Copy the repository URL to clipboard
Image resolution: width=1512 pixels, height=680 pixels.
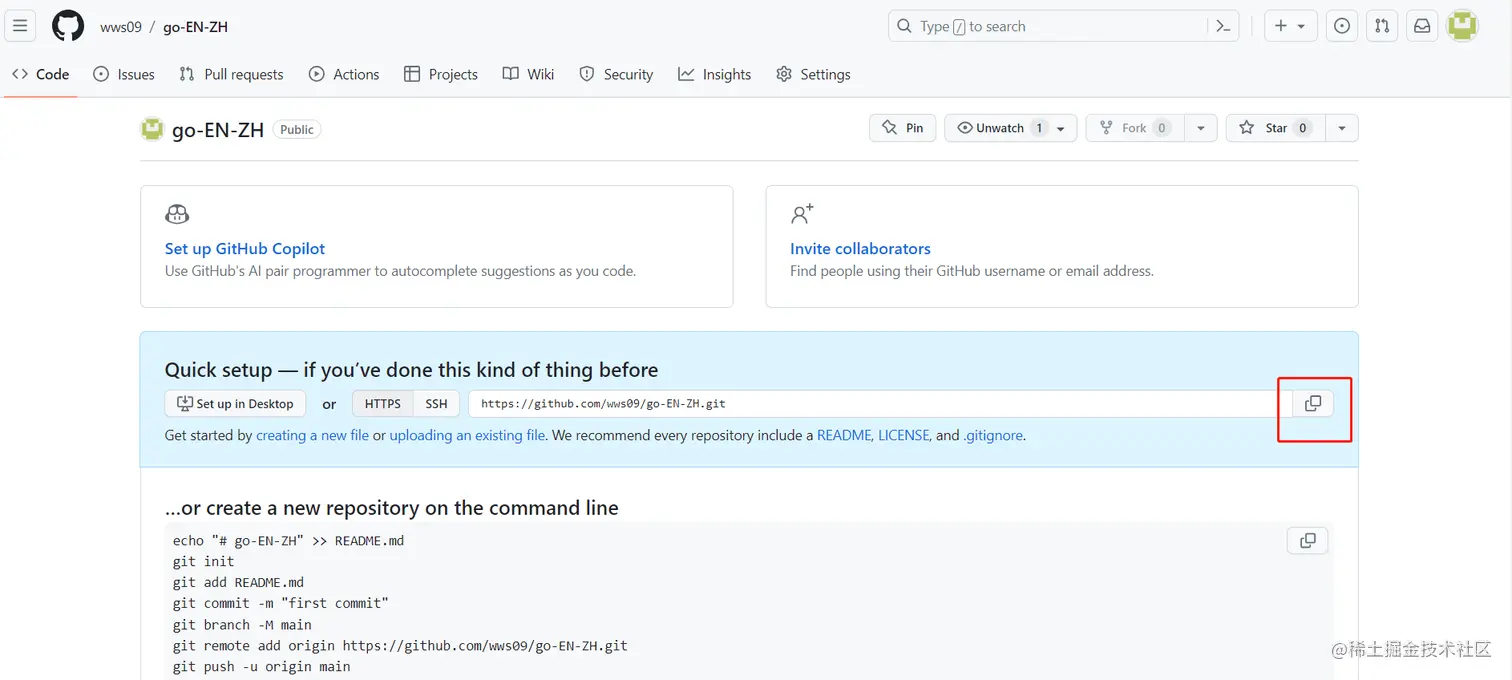point(1313,404)
